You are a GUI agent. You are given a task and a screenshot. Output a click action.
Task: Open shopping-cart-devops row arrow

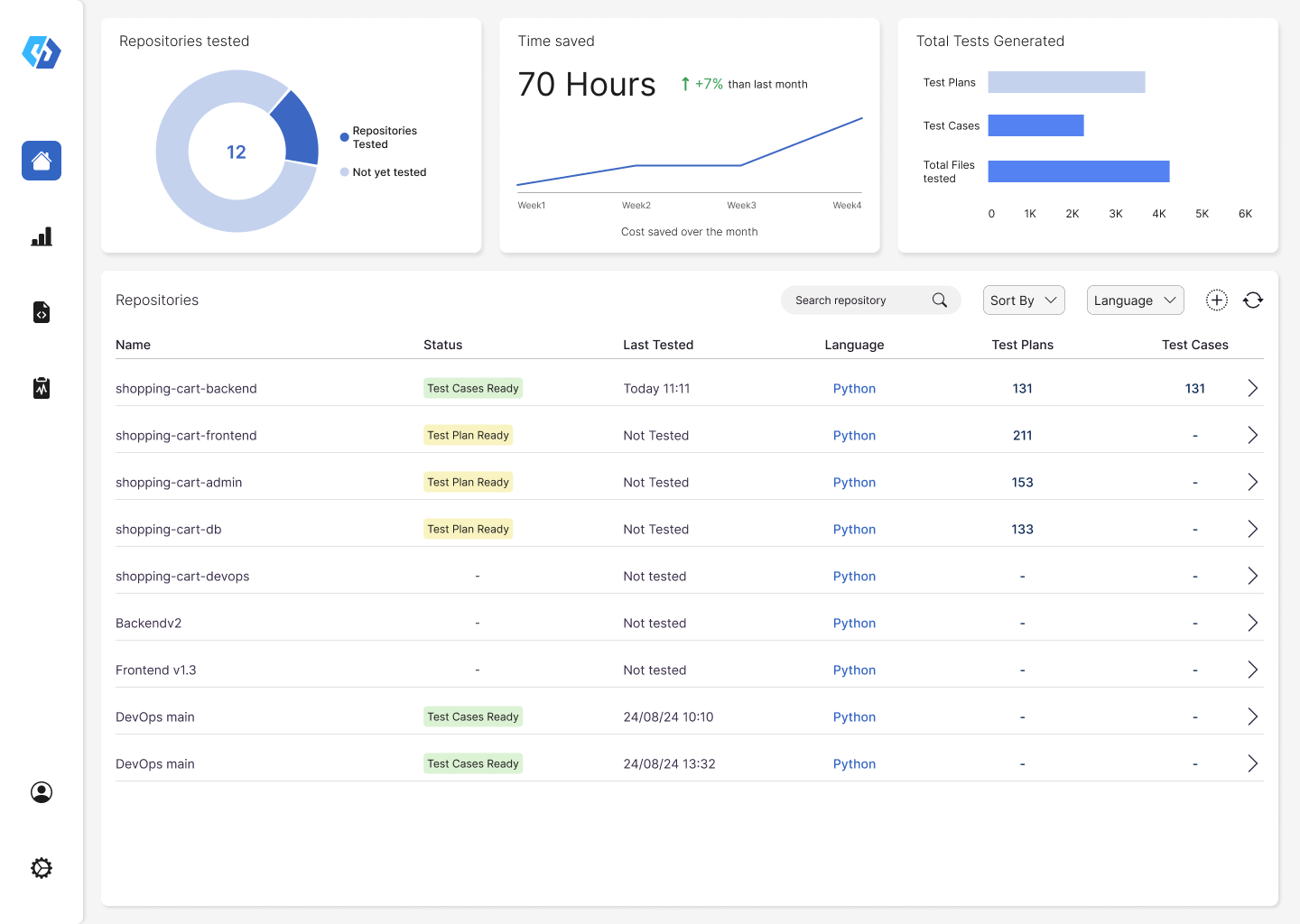(1252, 576)
